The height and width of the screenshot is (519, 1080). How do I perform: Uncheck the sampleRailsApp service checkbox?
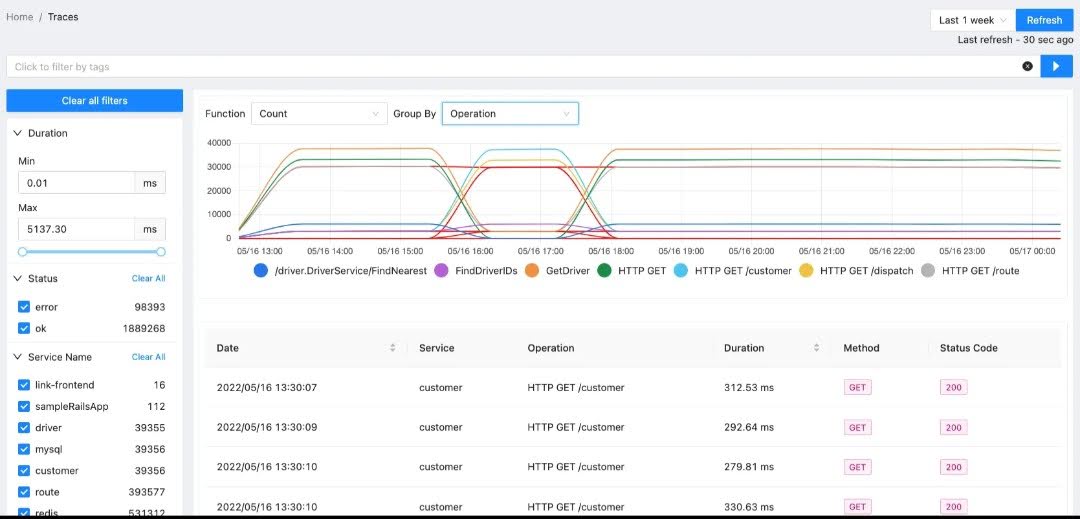(25, 407)
